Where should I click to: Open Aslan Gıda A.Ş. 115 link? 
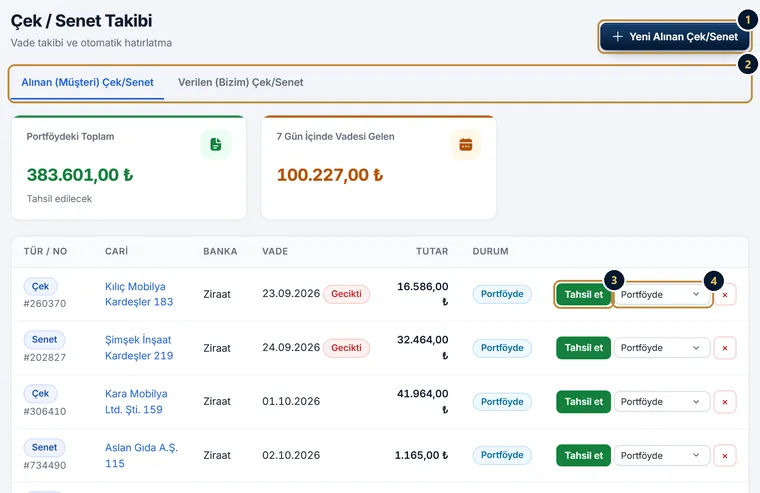(x=141, y=455)
